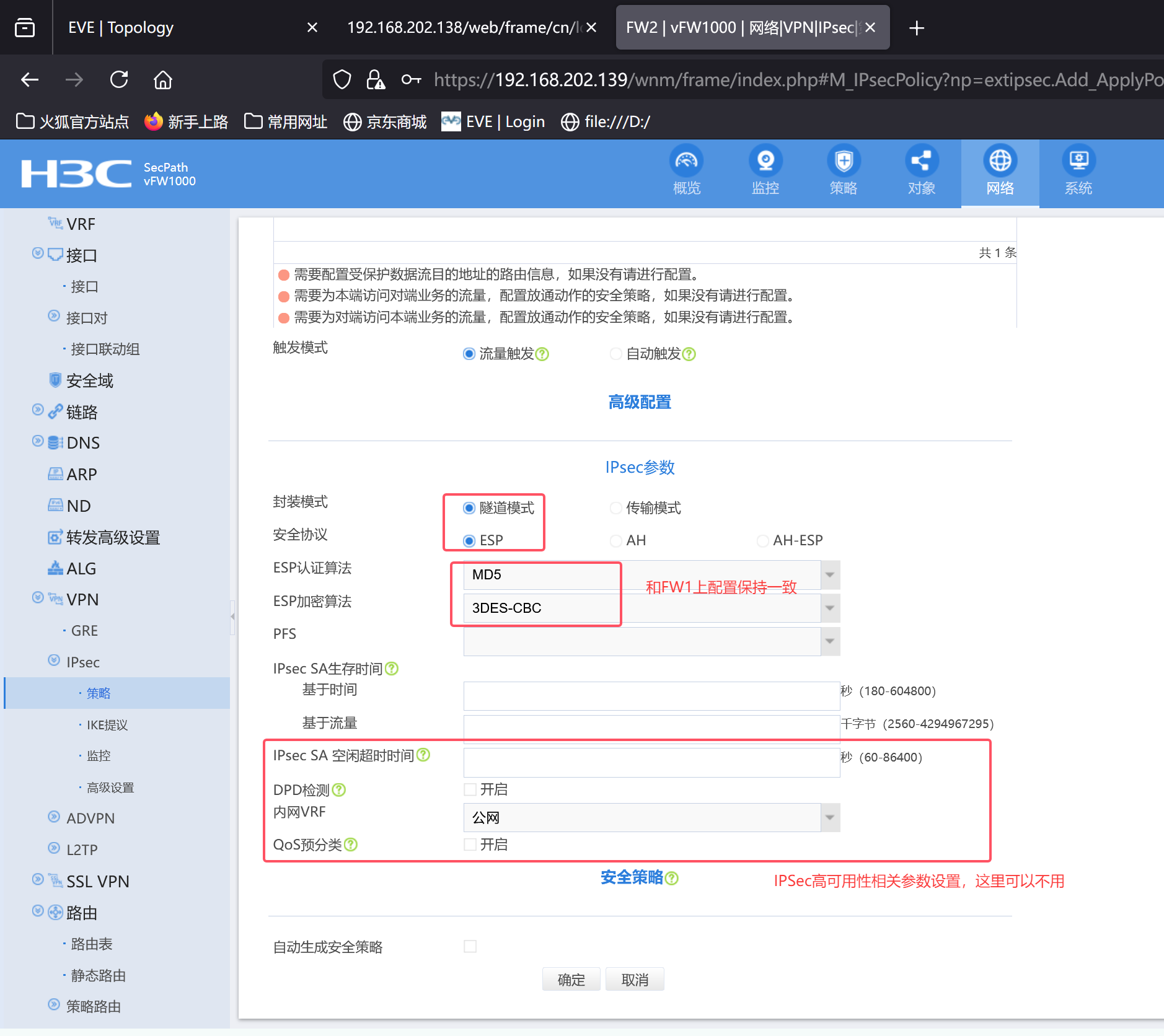Click 基于时间 lifetime input field
The height and width of the screenshot is (1036, 1164).
pos(651,696)
